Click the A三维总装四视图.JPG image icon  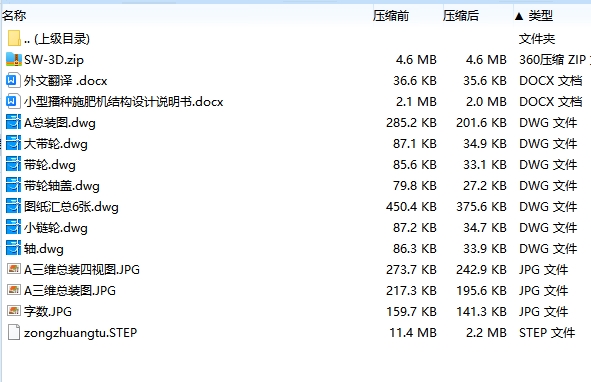[x=14, y=269]
